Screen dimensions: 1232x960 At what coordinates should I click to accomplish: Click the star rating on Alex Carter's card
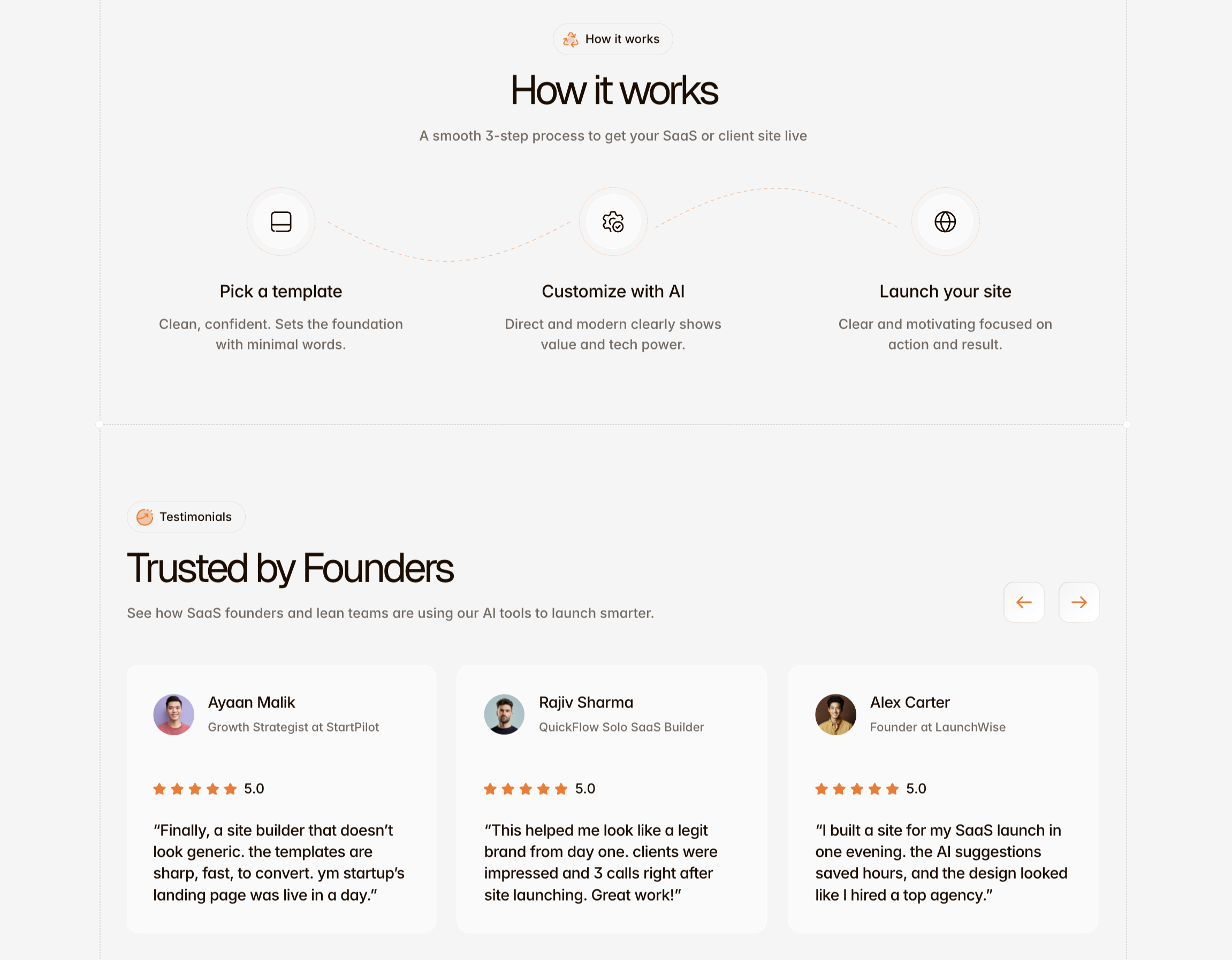pos(856,789)
